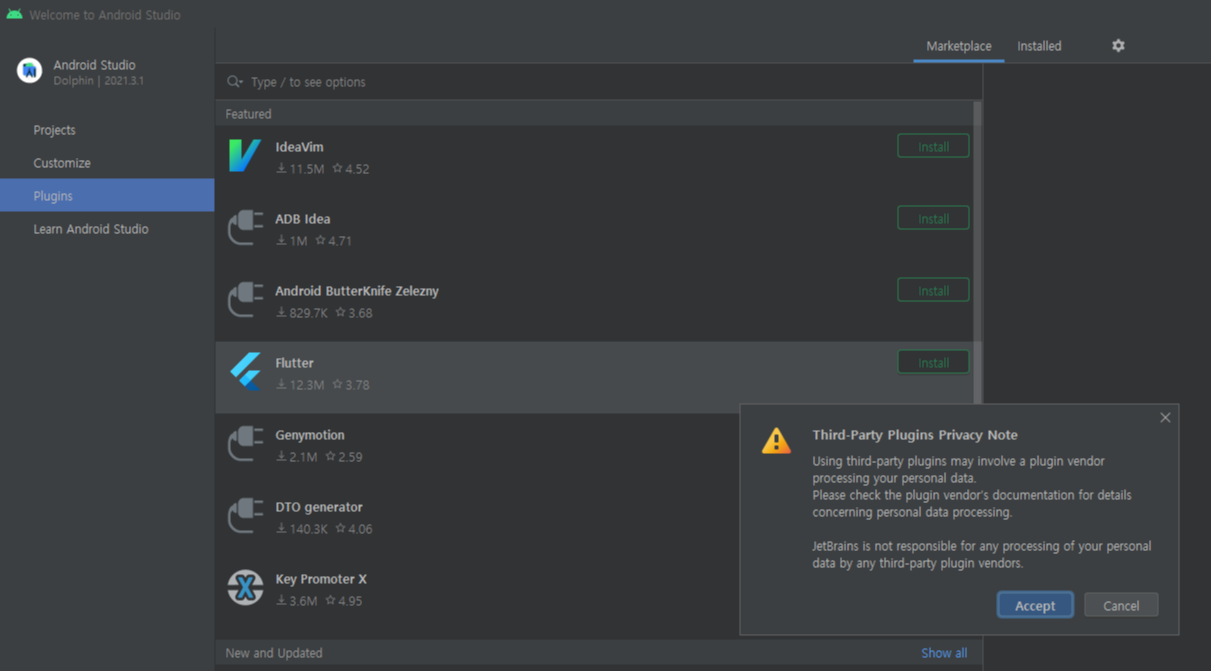Click IdeaVim's 11.5M downloads count

300,169
